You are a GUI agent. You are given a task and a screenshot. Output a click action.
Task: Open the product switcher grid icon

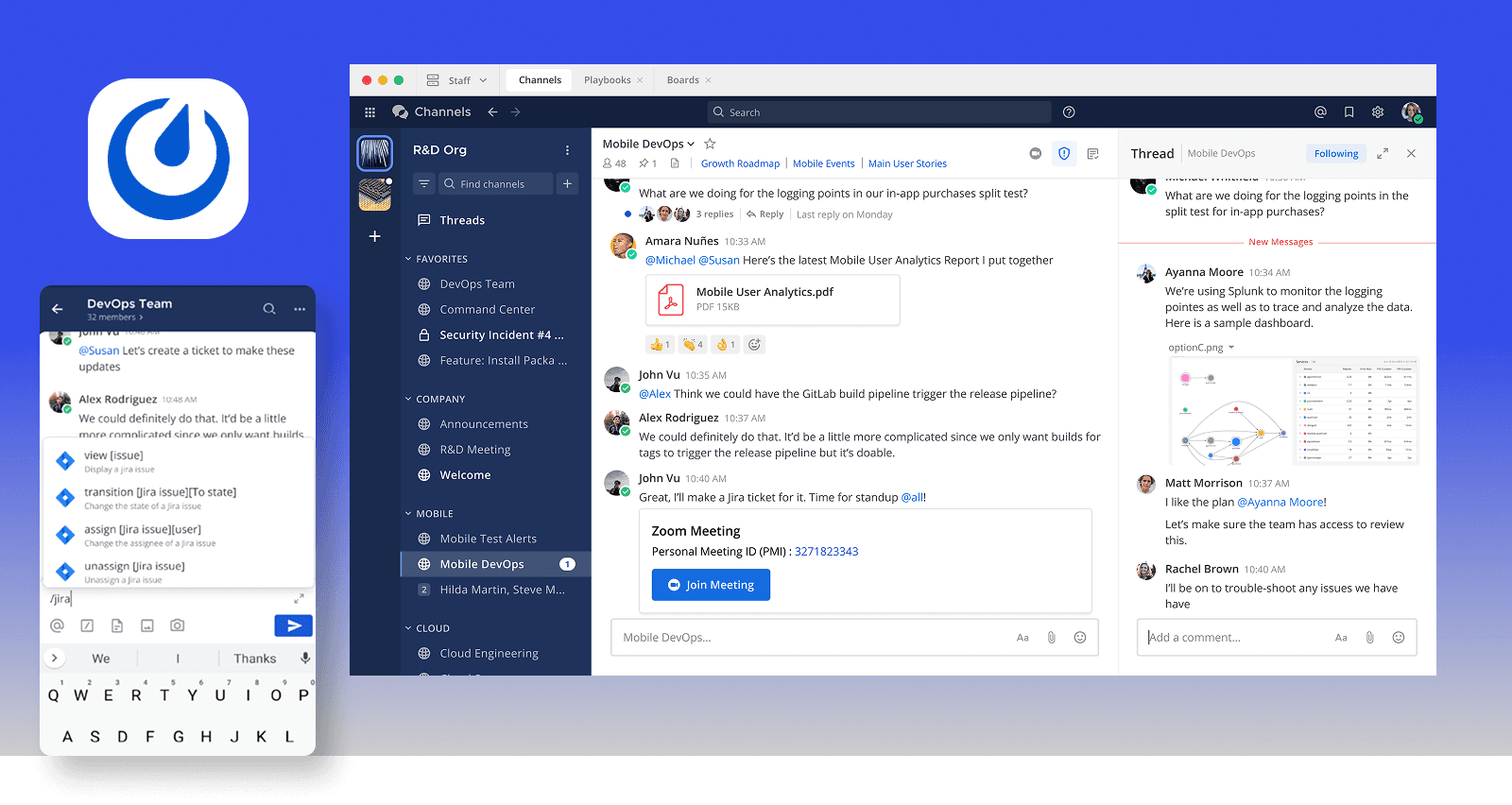(369, 112)
